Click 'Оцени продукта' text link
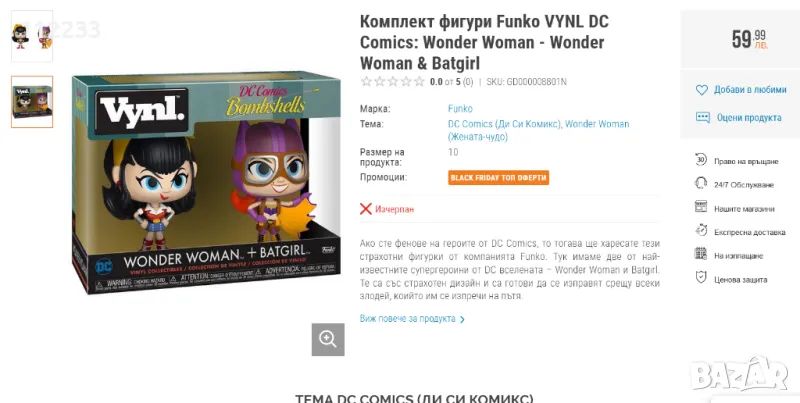 (749, 117)
